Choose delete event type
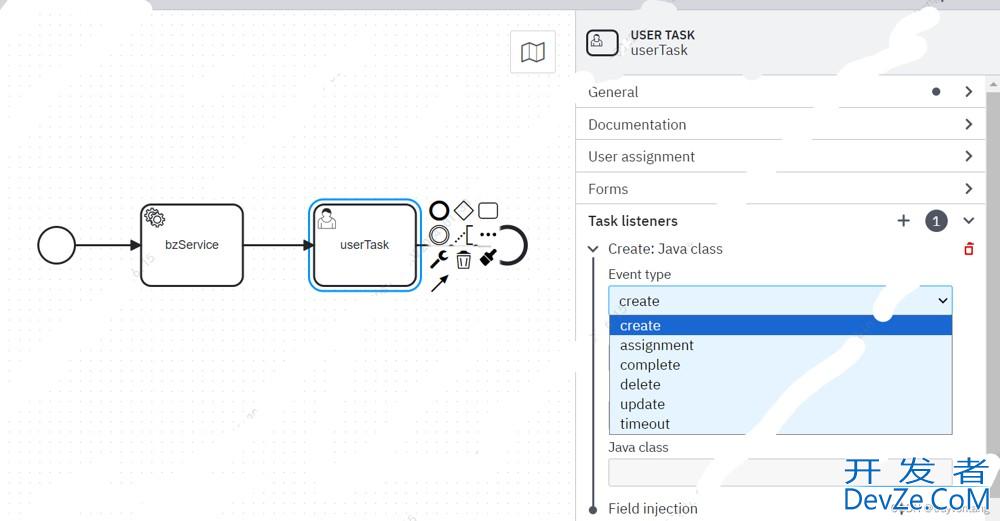Image resolution: width=1000 pixels, height=521 pixels. point(780,385)
